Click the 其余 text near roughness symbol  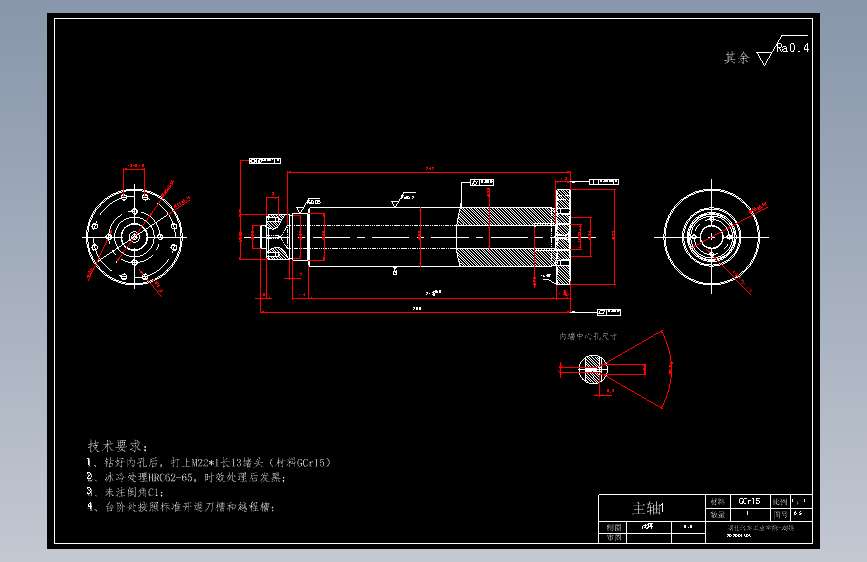click(x=737, y=58)
